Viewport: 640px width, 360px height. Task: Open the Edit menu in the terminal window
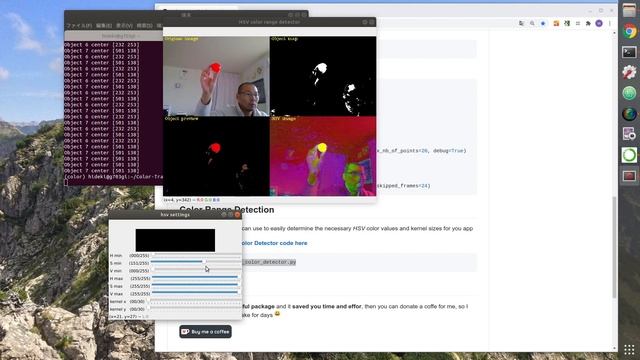coord(104,26)
